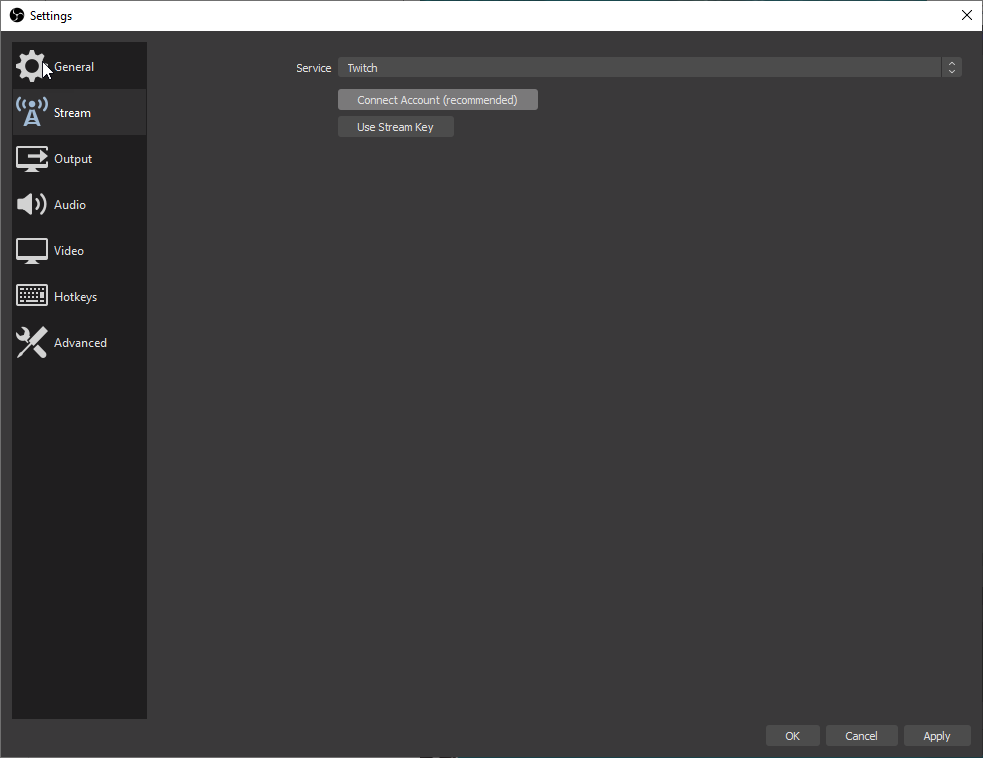The image size is (983, 758).
Task: Close the Settings window
Action: click(x=967, y=15)
